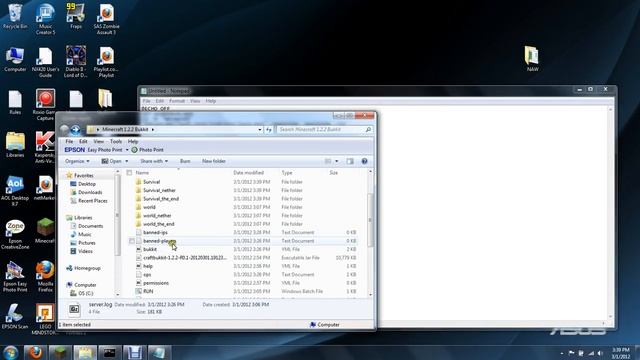Open the Explorer Tools menu
This screenshot has height=360, width=640.
coord(116,142)
